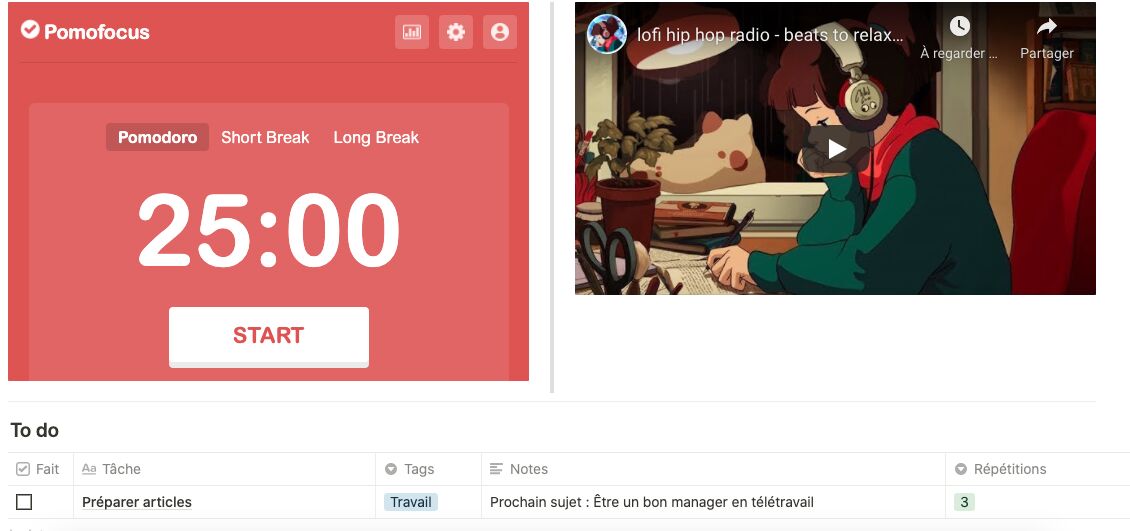Switch to the Short Break tab
Image resolution: width=1130 pixels, height=531 pixels.
point(265,138)
